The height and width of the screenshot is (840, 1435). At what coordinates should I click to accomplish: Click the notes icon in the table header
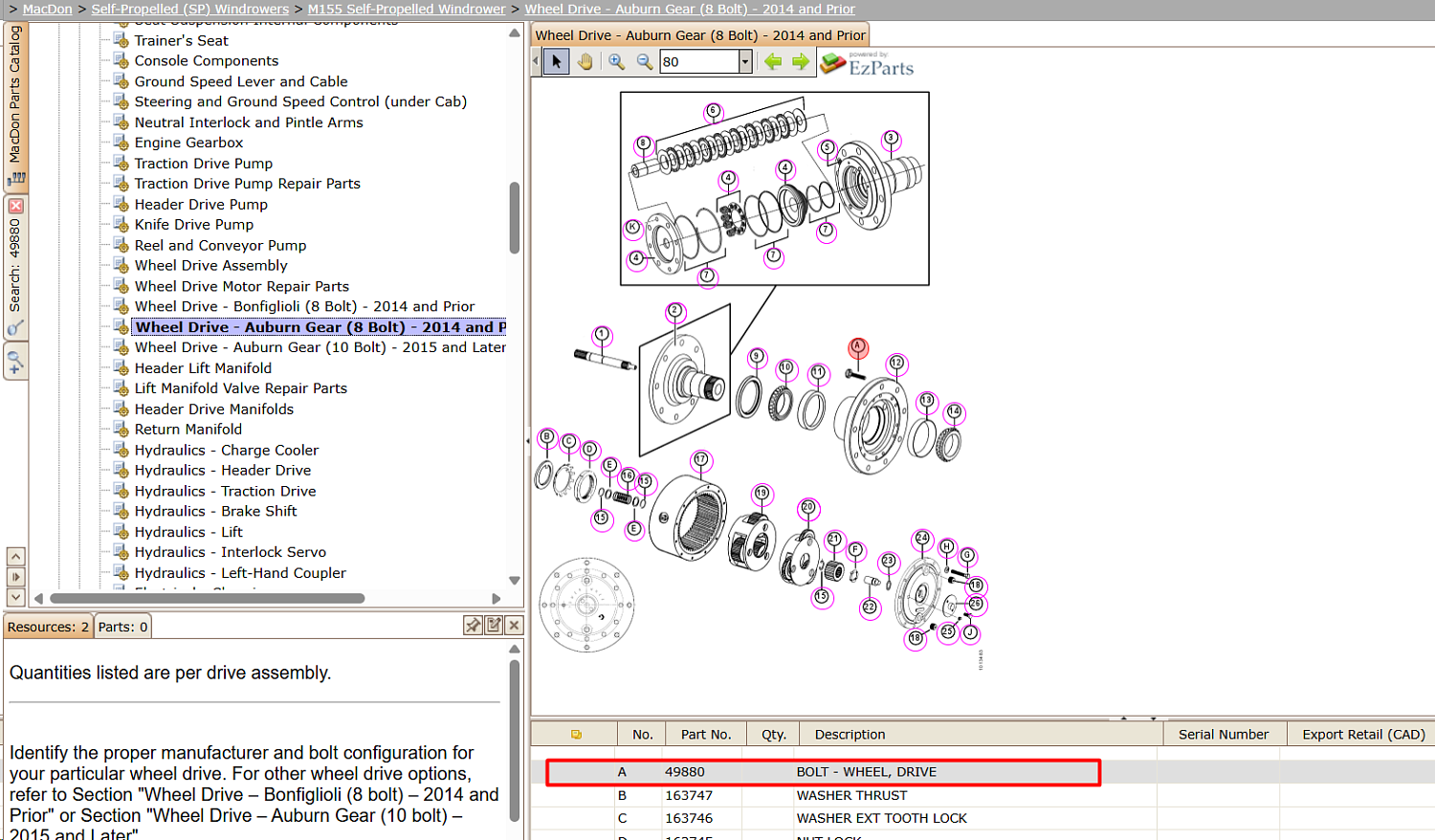576,735
